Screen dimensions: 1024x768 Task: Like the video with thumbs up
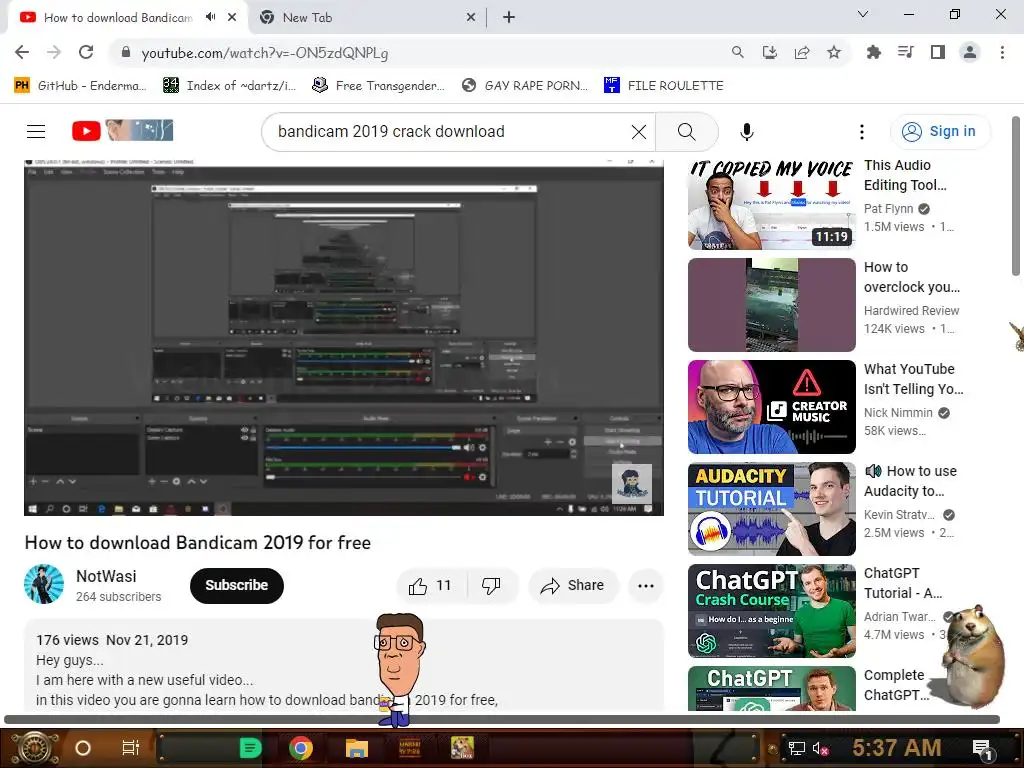[x=430, y=586]
